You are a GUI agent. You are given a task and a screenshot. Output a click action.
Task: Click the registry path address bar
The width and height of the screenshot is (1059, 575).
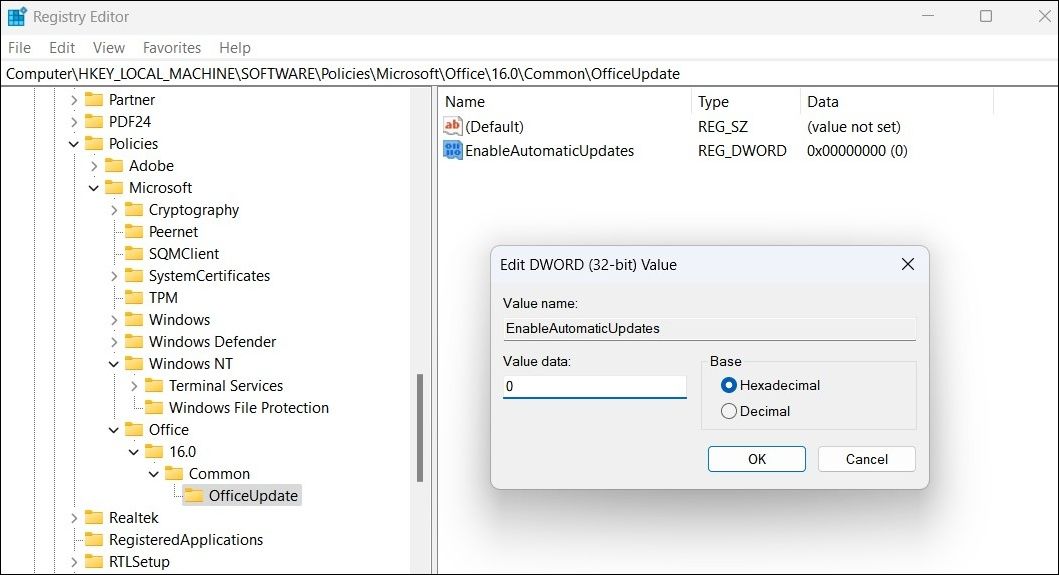tap(530, 74)
